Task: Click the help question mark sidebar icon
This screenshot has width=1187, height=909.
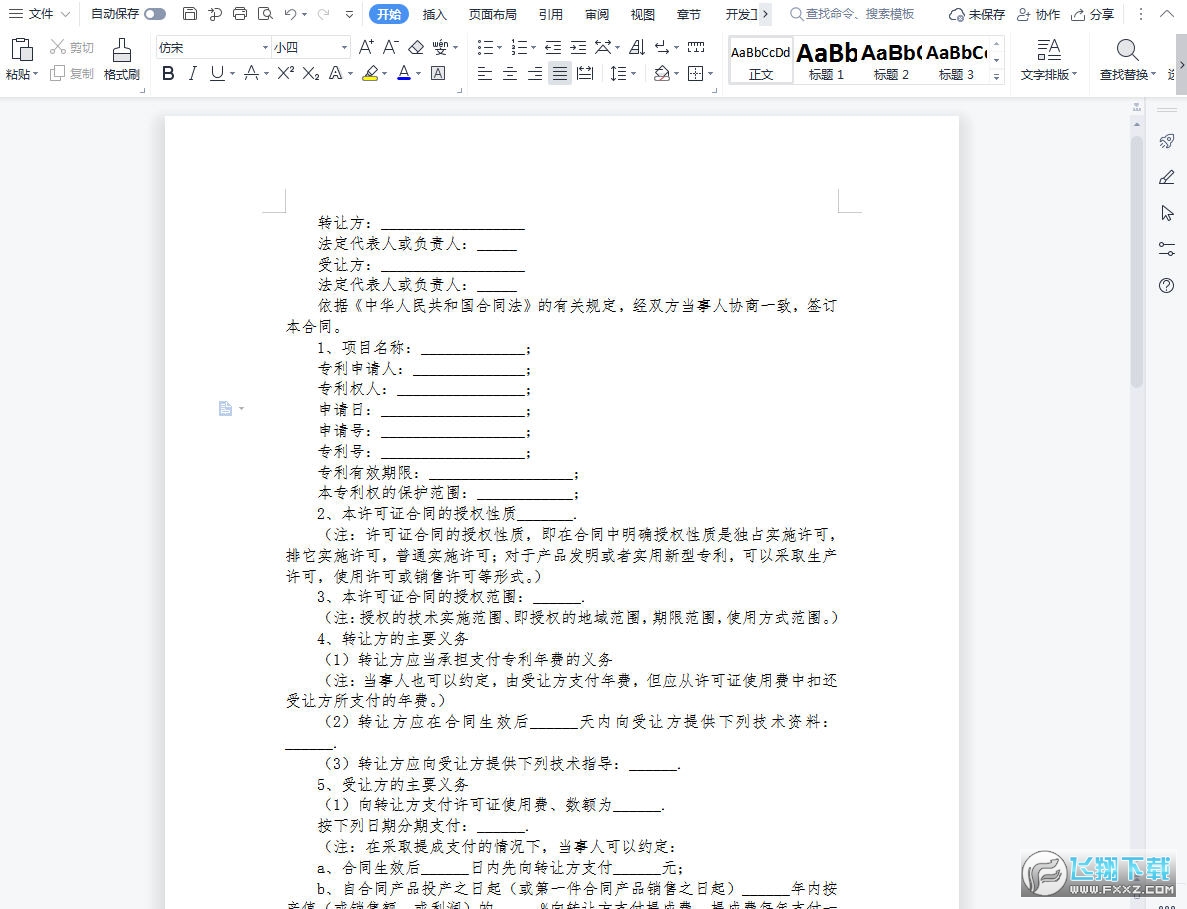Action: 1167,285
